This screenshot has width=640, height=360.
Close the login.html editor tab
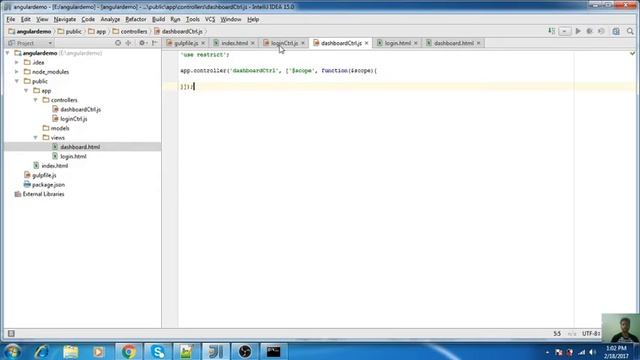coord(416,43)
